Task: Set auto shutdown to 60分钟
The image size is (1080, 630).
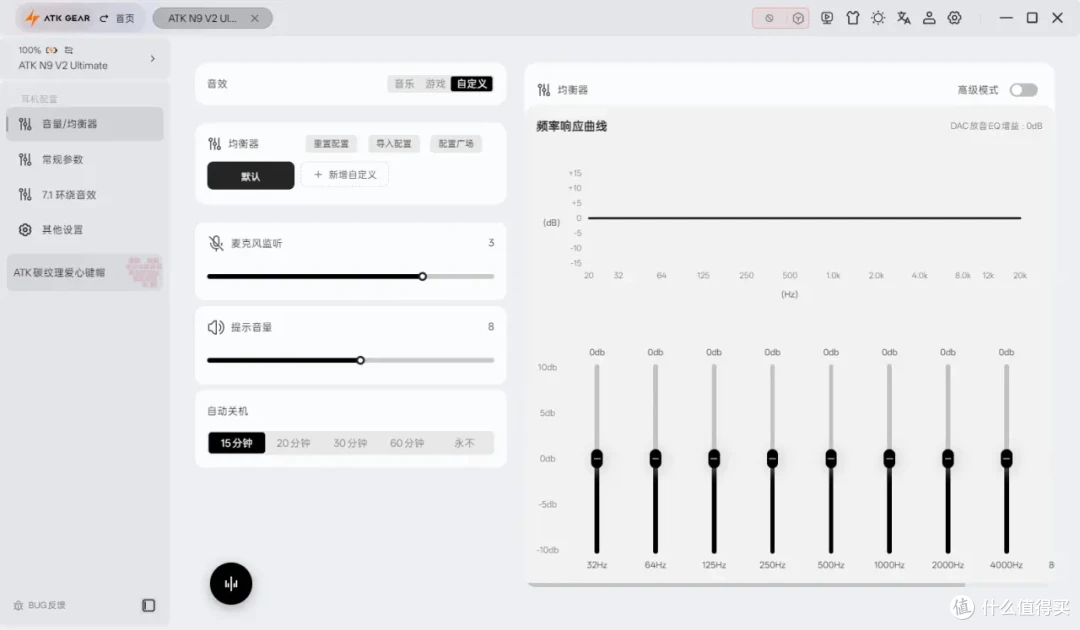Action: pyautogui.click(x=407, y=443)
